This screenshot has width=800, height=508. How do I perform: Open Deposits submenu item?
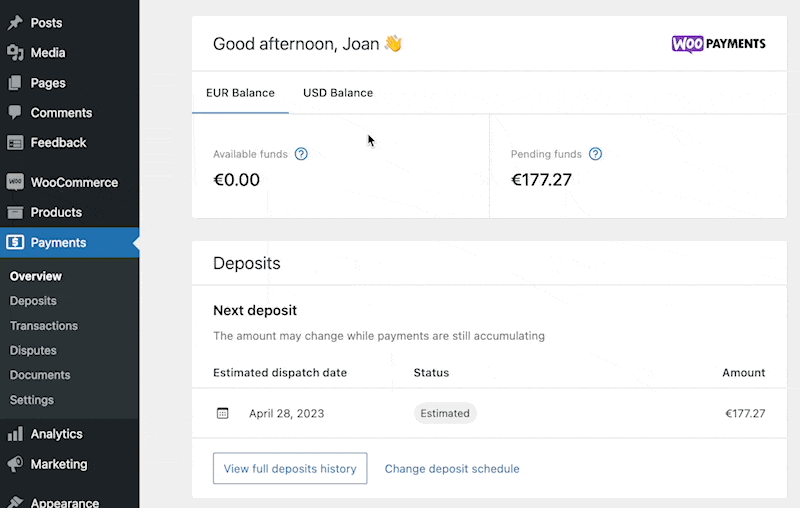(33, 301)
